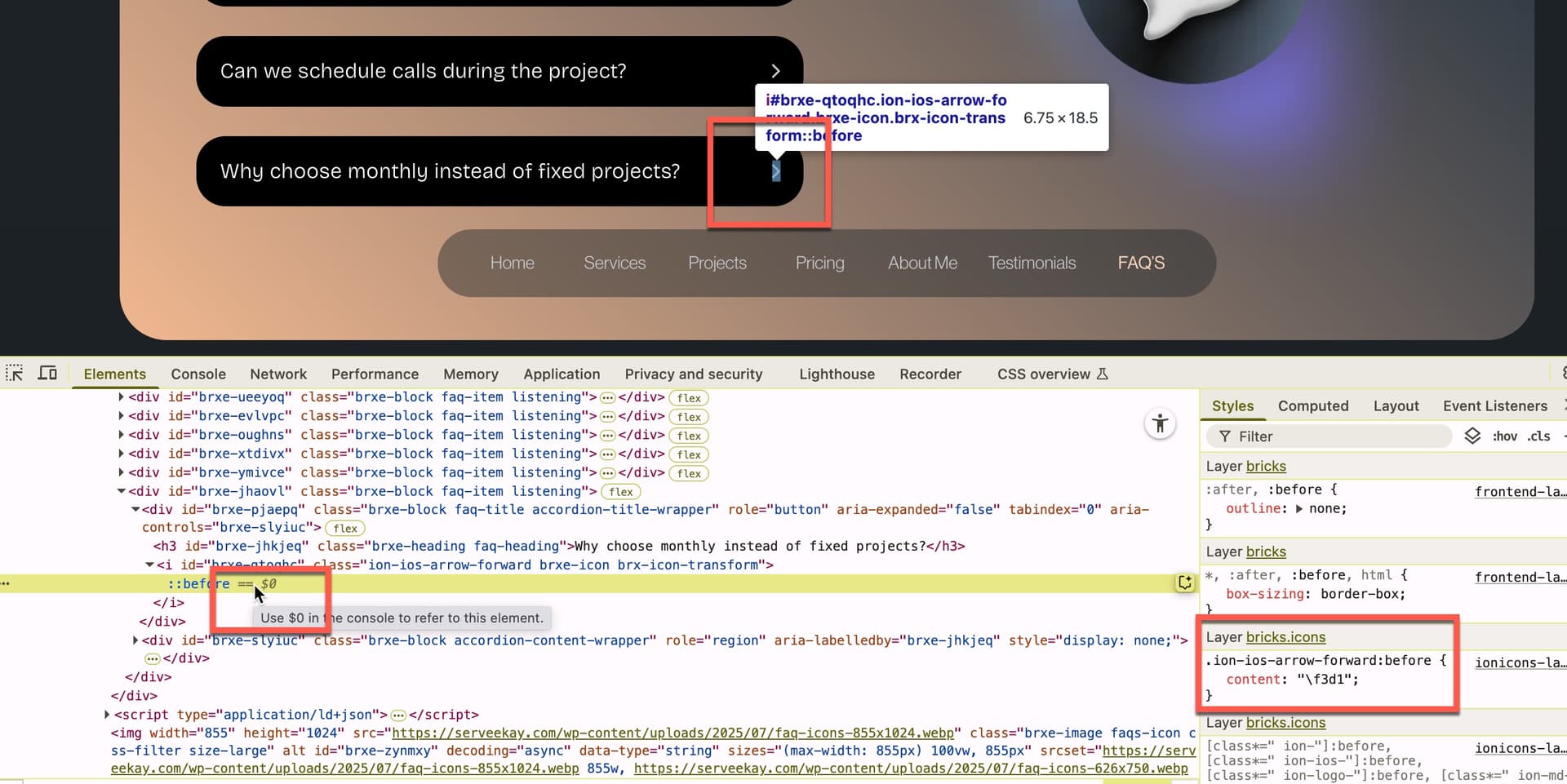The image size is (1567, 784).
Task: Activate the inspect element picker icon
Action: click(x=15, y=374)
